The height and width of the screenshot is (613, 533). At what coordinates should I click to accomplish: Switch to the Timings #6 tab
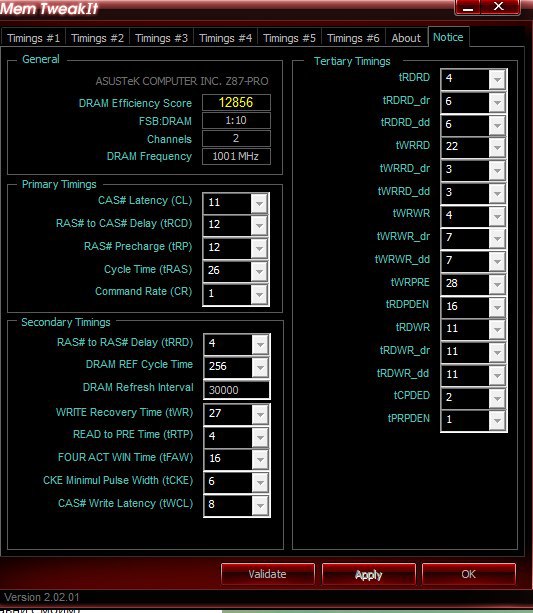coord(353,38)
